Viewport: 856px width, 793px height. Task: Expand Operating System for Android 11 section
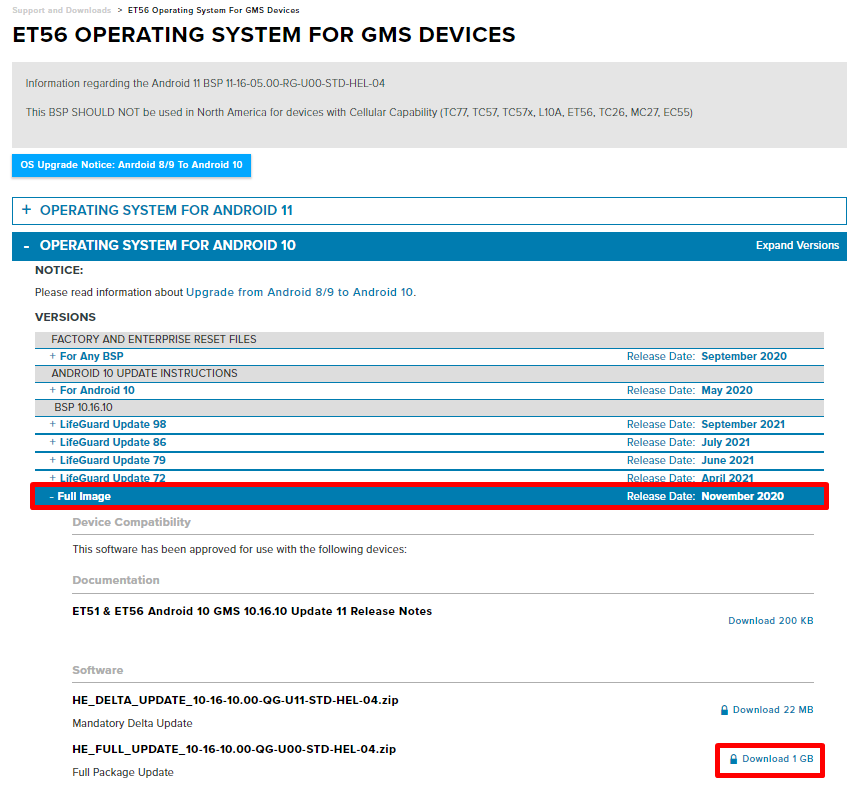(429, 211)
